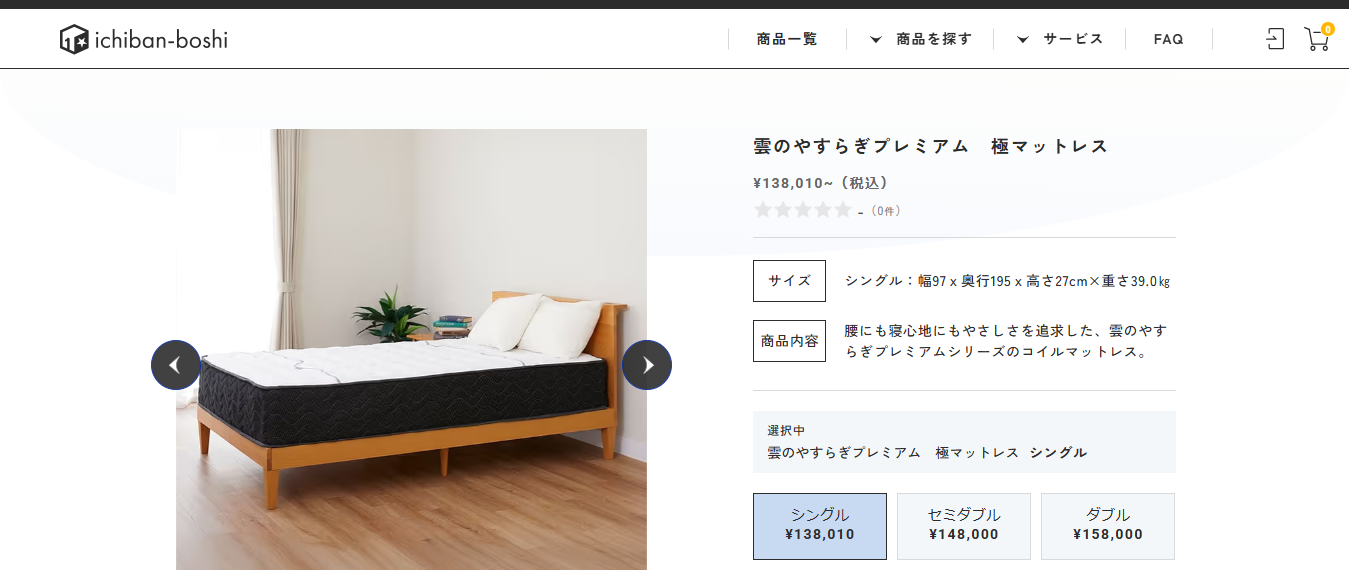The width and height of the screenshot is (1349, 570).
Task: Click the サイズ label box
Action: tap(789, 281)
